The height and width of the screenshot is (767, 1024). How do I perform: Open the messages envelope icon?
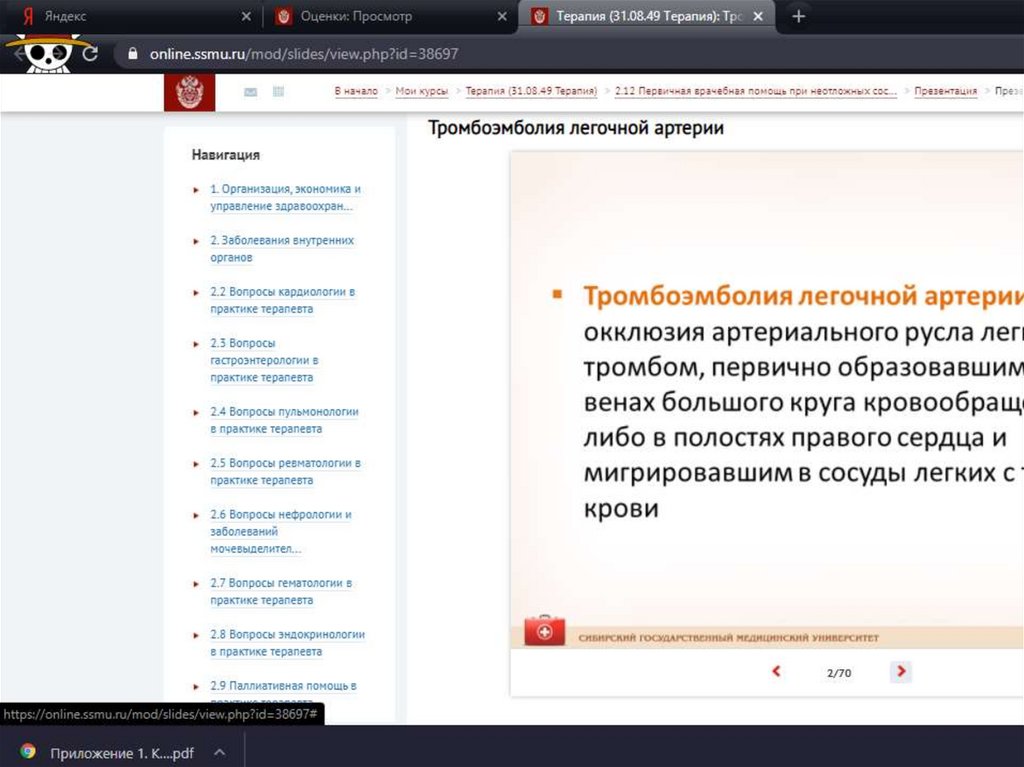point(250,92)
